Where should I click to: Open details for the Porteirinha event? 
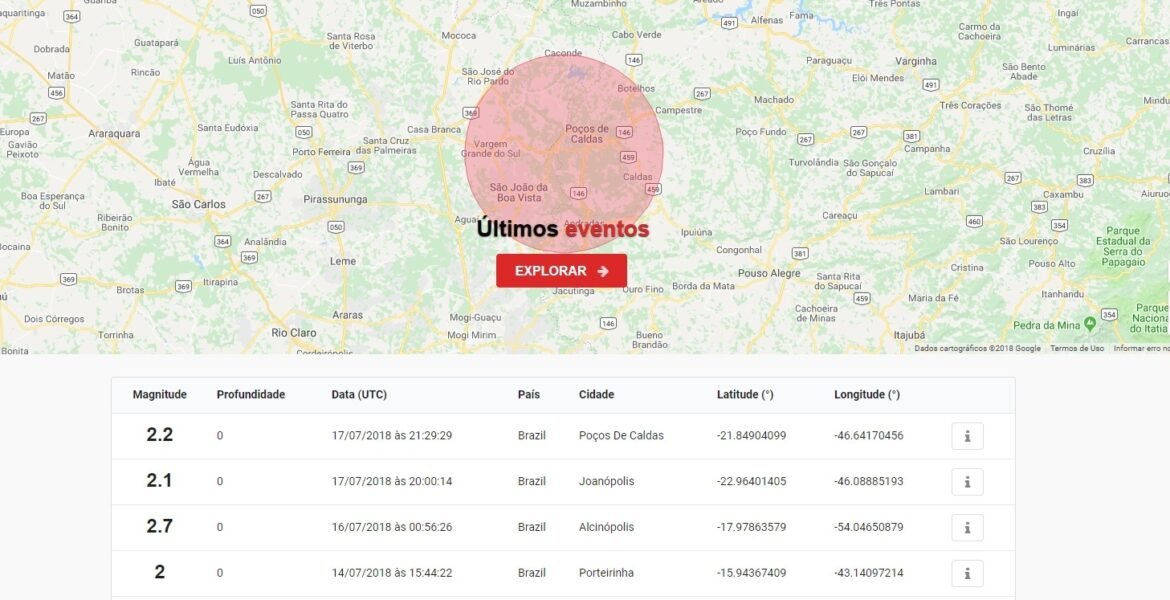(x=966, y=573)
